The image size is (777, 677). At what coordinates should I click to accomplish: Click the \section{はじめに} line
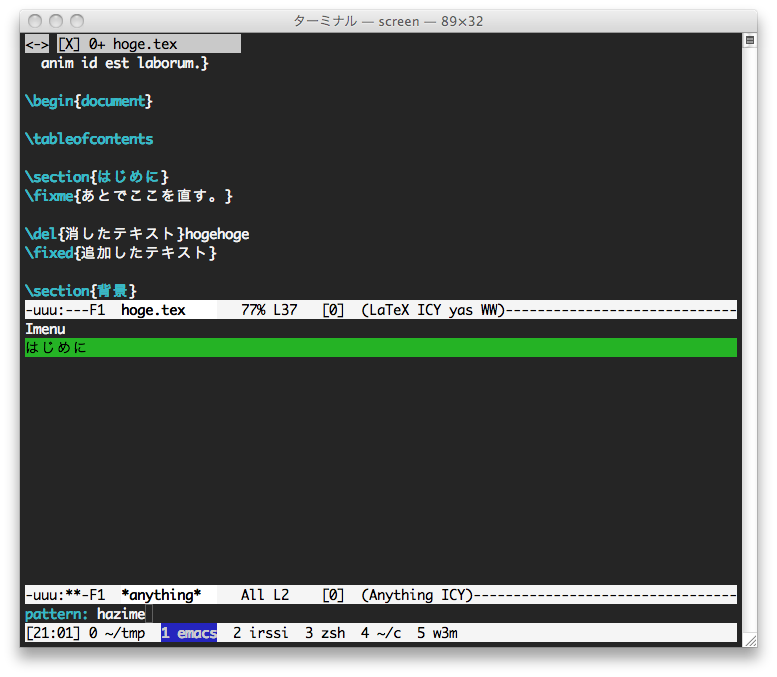coord(97,177)
